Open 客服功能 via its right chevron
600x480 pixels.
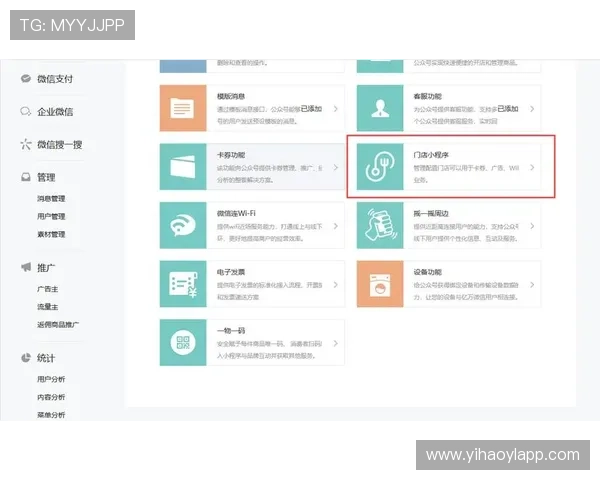[x=532, y=109]
